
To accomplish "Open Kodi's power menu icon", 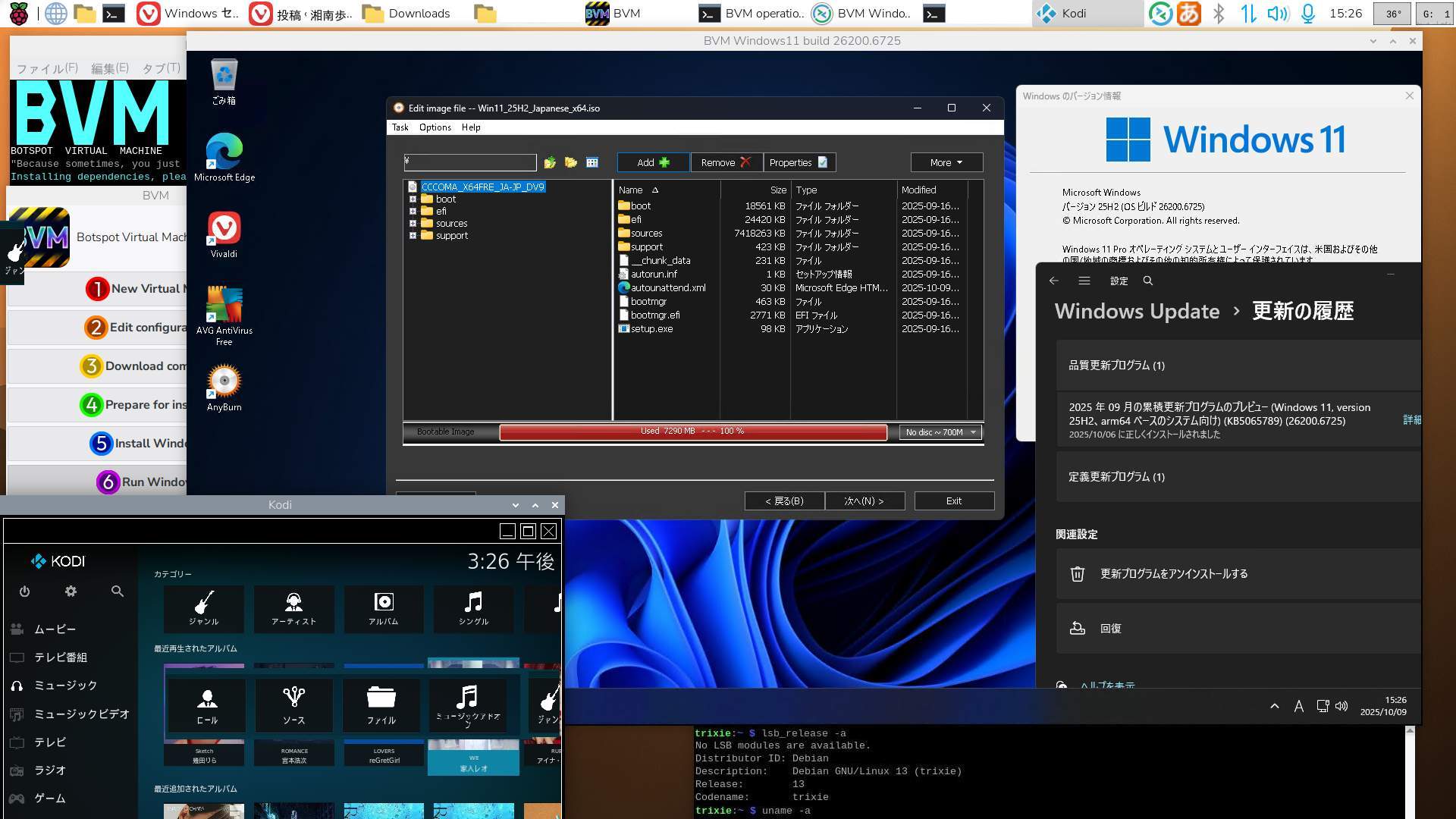I will [x=24, y=591].
